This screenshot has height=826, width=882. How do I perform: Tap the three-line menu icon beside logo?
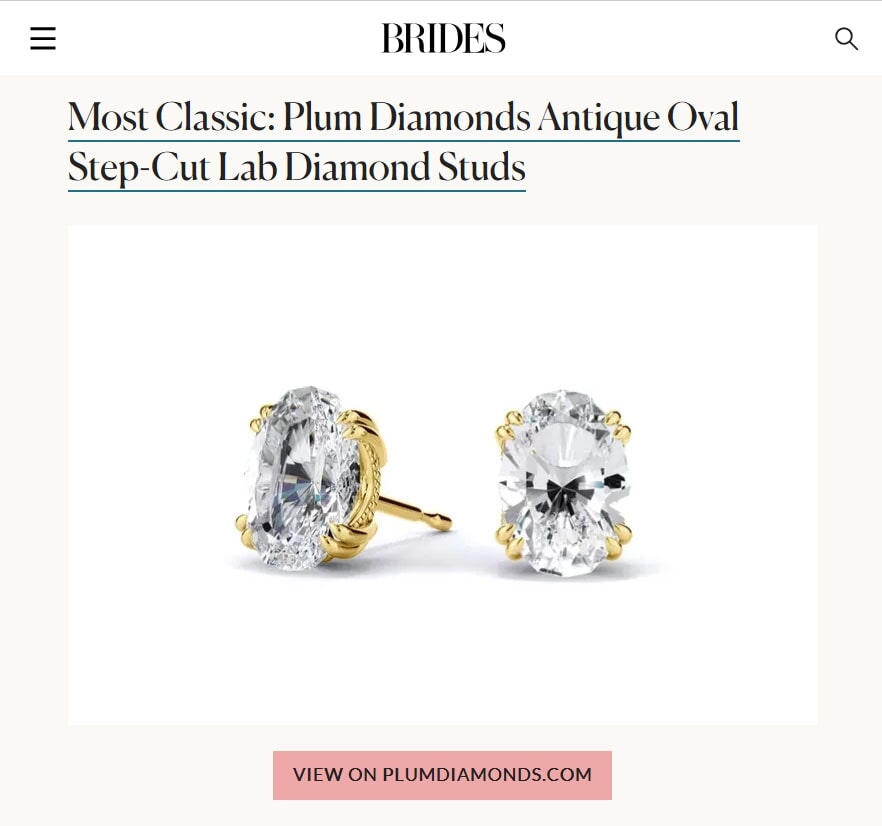[x=43, y=38]
